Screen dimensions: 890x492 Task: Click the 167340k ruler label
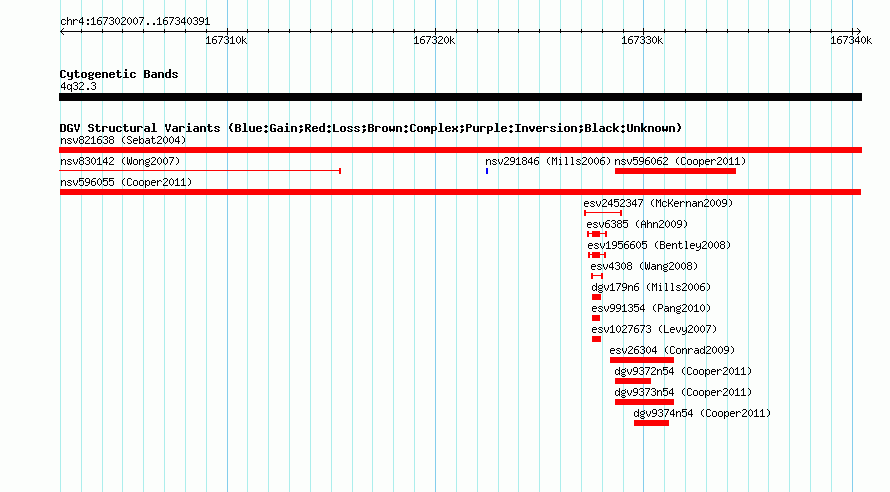[851, 40]
